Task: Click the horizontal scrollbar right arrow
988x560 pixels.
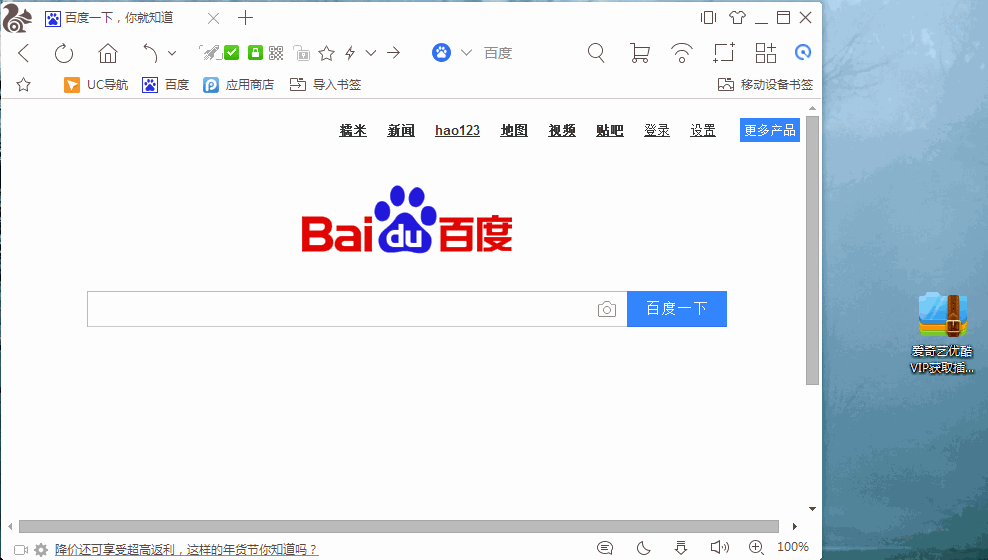Action: [795, 527]
